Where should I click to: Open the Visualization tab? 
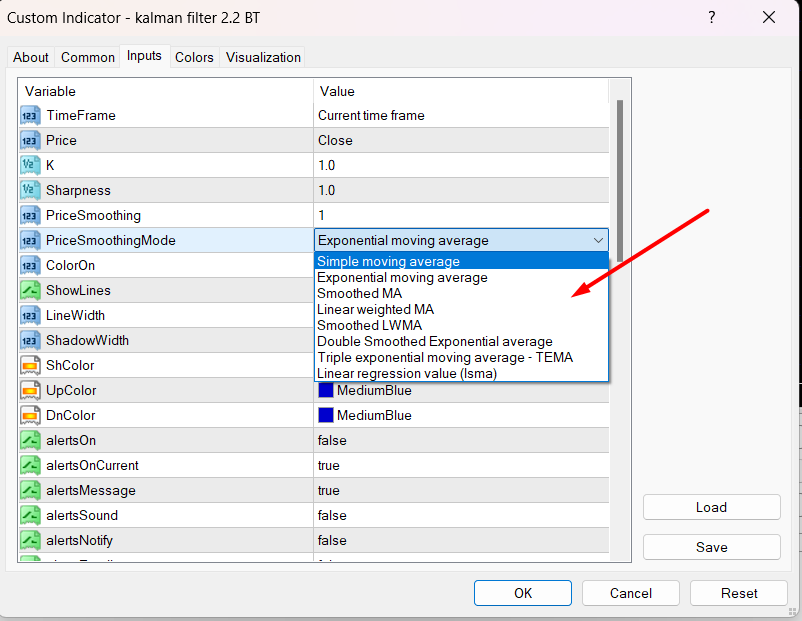point(263,57)
